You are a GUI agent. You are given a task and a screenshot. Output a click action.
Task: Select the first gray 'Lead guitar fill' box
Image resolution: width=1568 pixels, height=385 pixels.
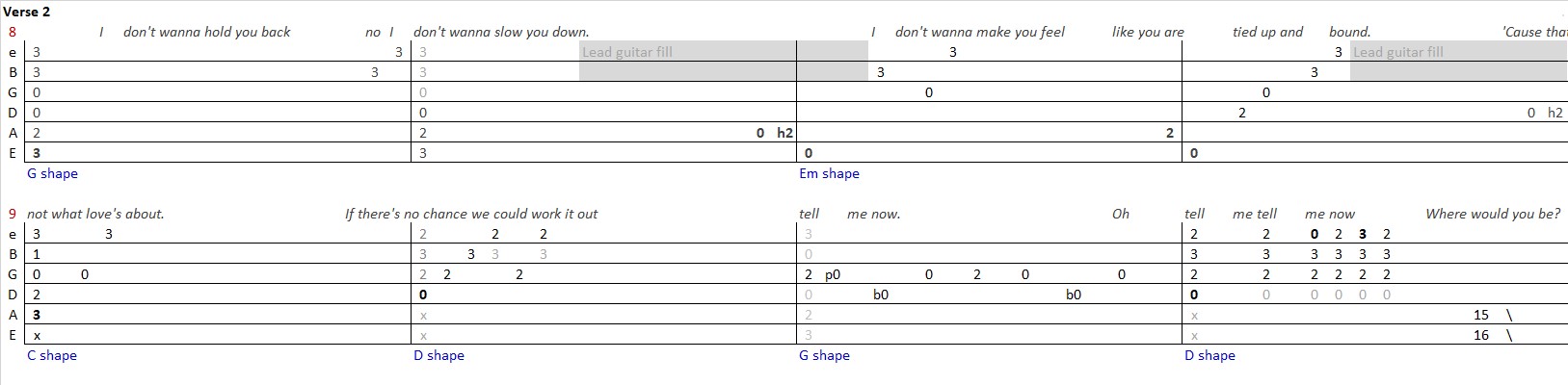tap(687, 61)
